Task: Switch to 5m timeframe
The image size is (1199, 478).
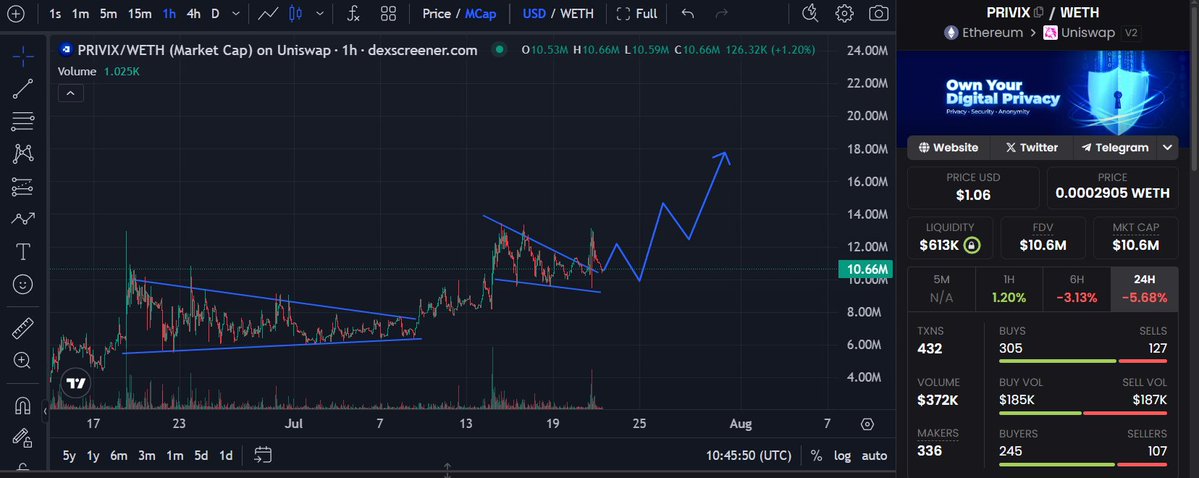Action: 109,14
